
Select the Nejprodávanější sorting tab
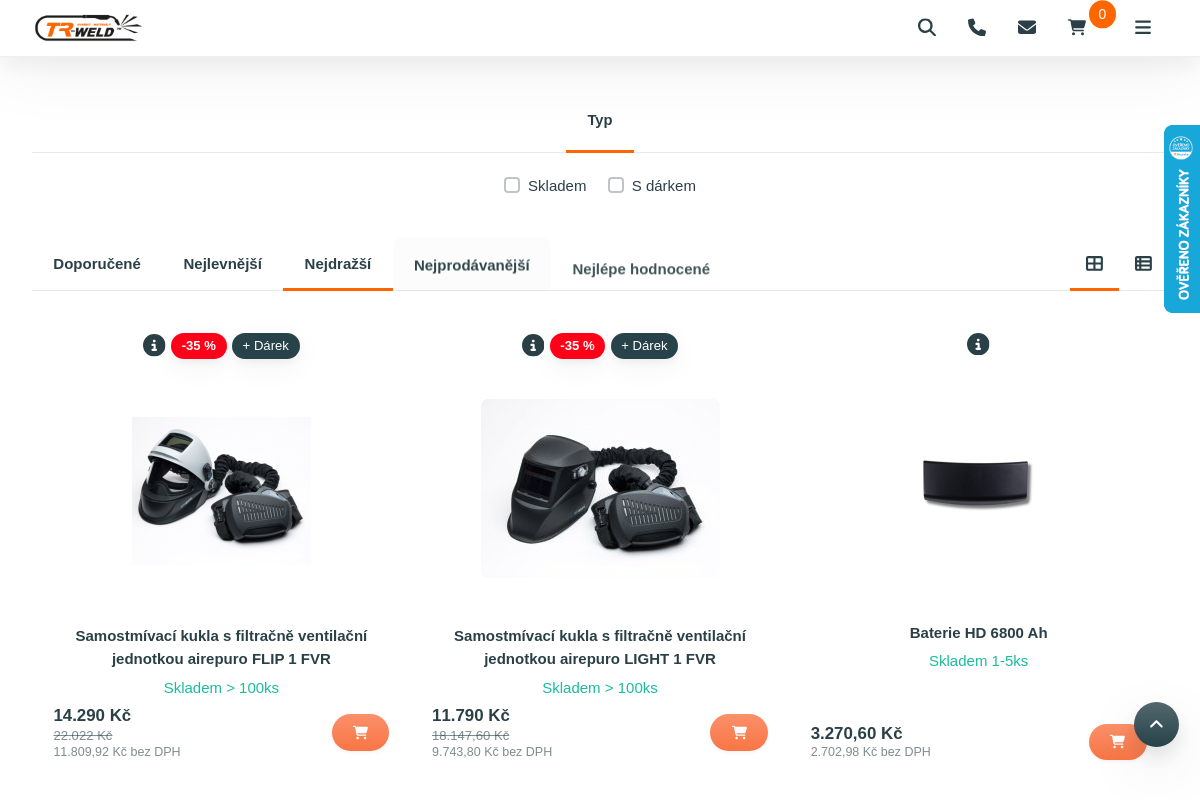pyautogui.click(x=472, y=265)
